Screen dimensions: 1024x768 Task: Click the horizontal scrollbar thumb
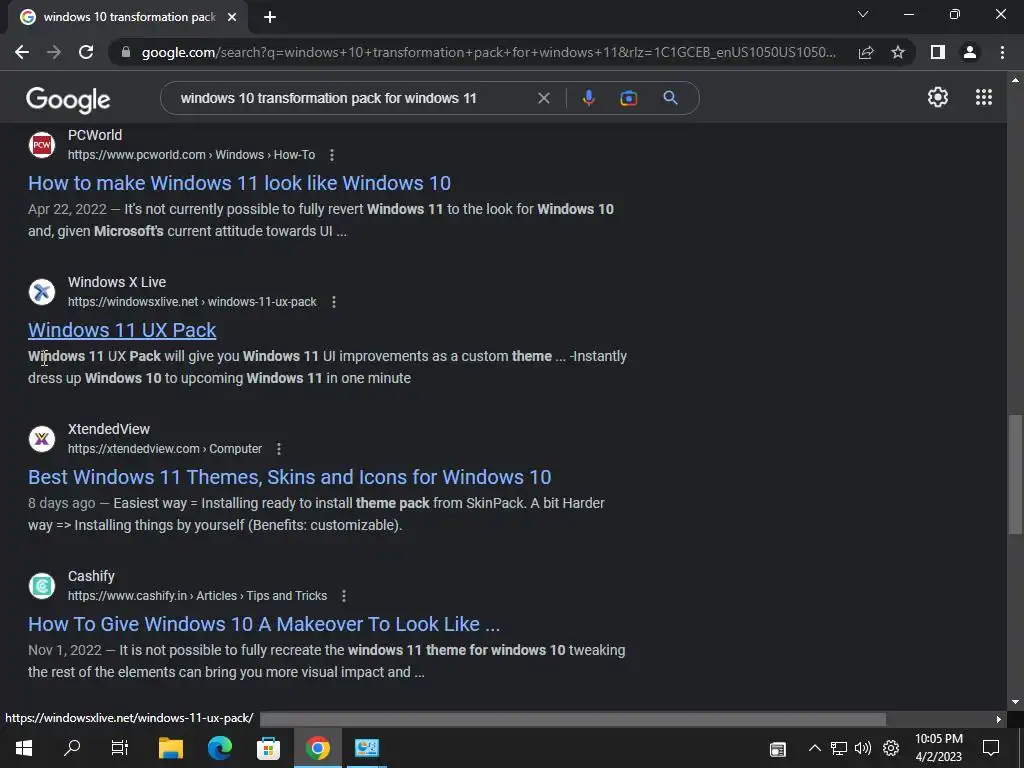tap(573, 719)
